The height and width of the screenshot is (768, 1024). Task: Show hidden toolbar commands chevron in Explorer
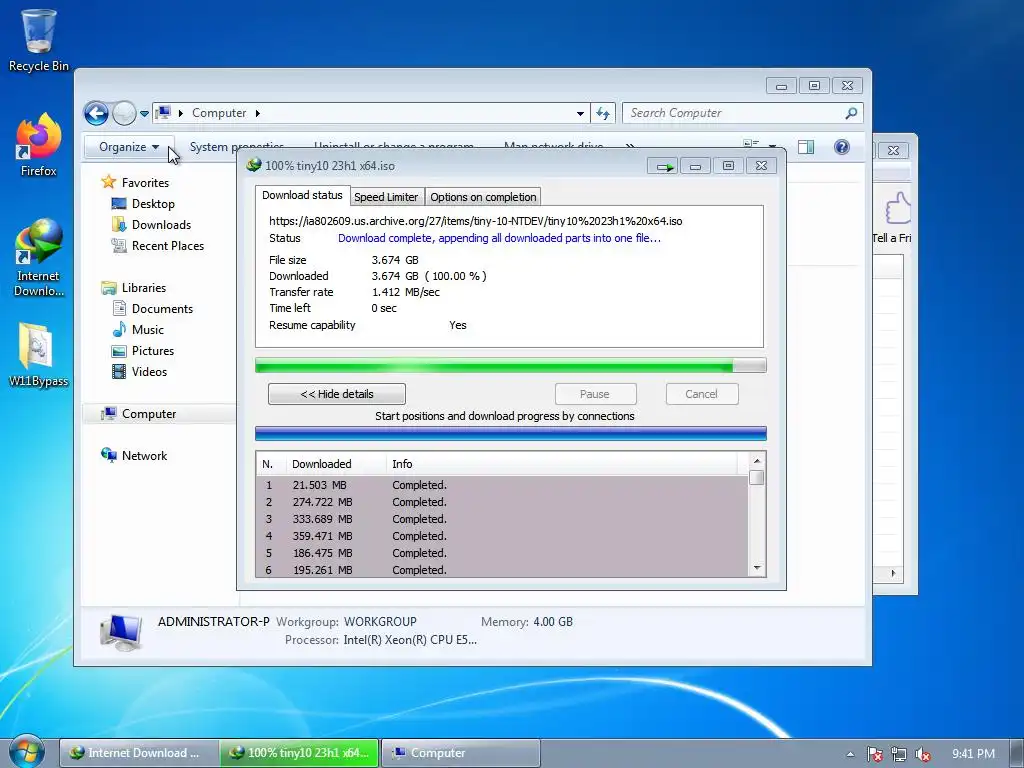630,146
